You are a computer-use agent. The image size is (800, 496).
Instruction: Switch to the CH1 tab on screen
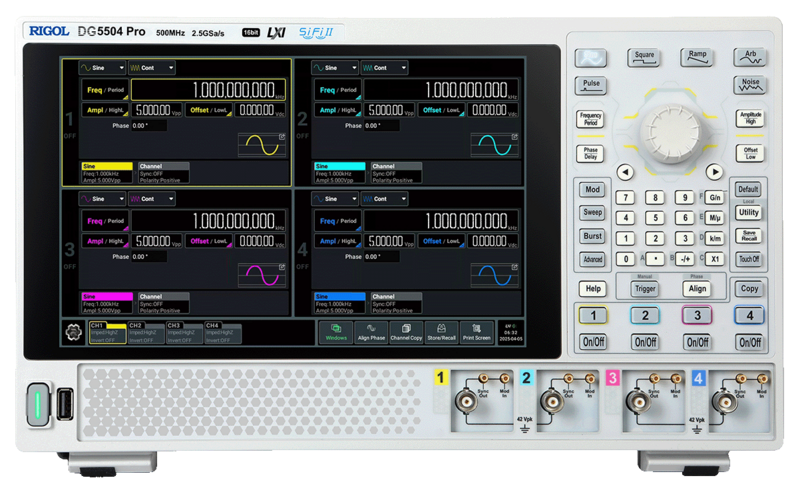108,332
